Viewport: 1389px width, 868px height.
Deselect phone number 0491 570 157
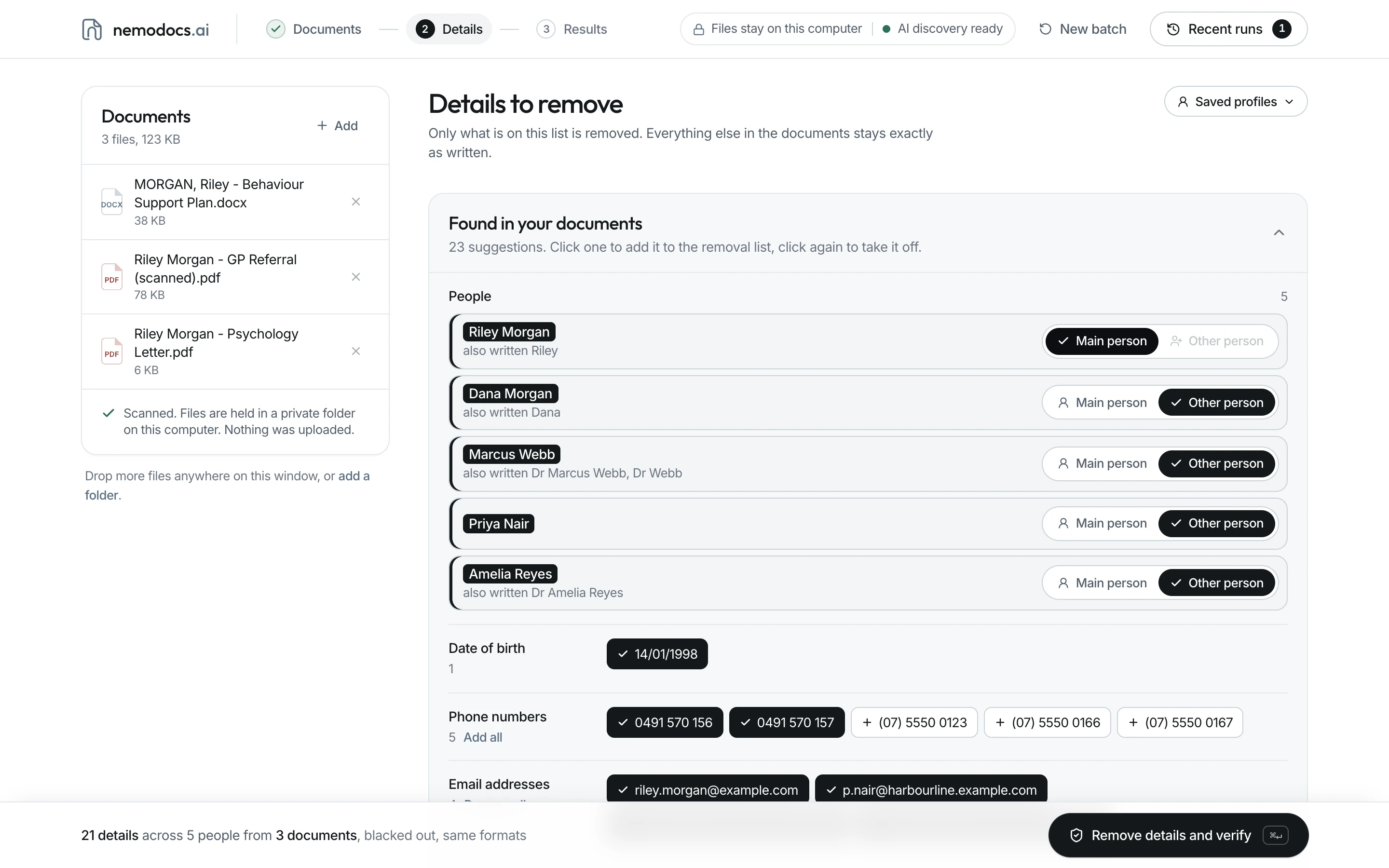coord(786,722)
